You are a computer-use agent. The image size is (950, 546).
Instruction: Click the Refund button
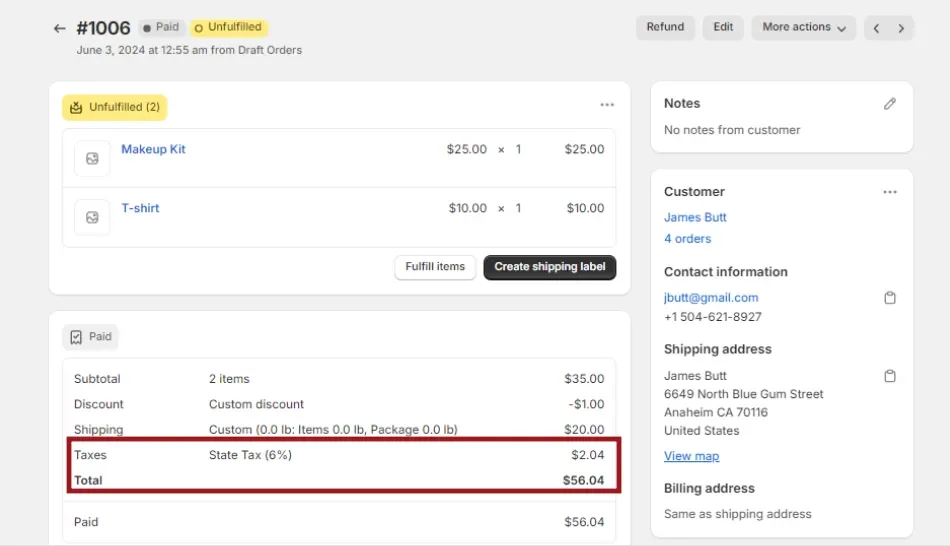(x=665, y=28)
